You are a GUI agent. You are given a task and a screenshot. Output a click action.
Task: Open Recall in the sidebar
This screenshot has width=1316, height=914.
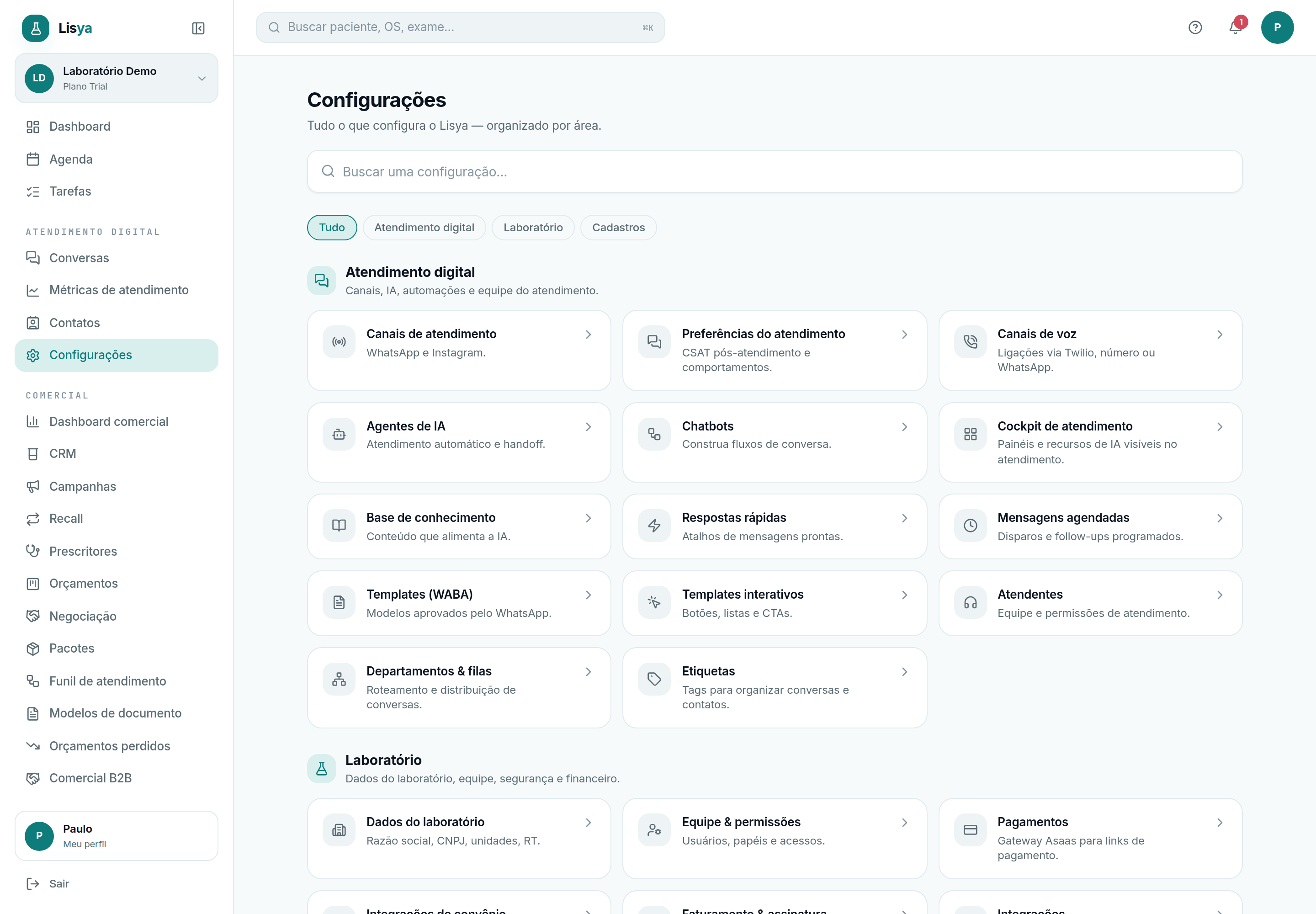tap(116, 519)
